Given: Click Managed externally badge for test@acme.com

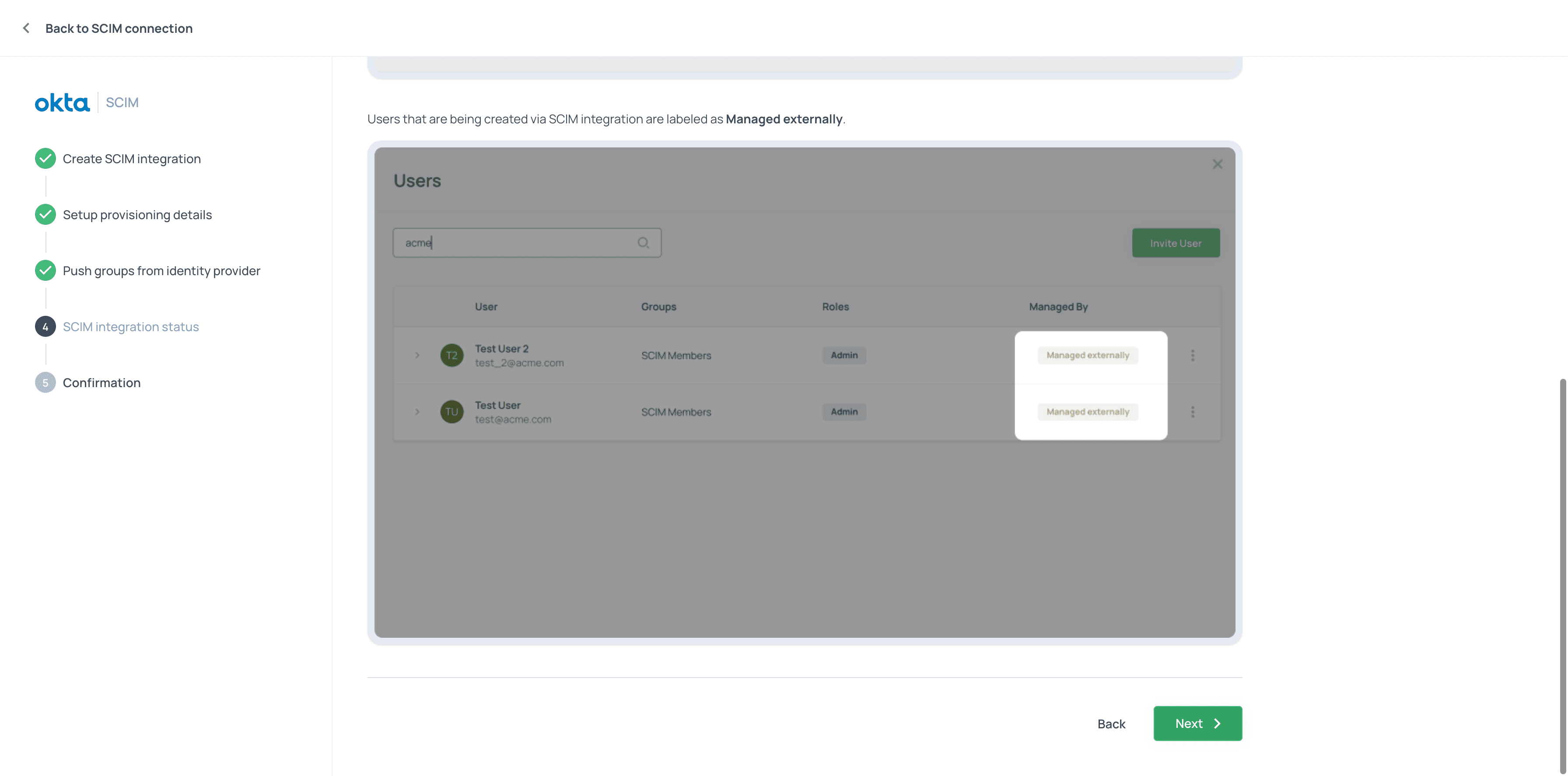Looking at the screenshot, I should [1088, 412].
